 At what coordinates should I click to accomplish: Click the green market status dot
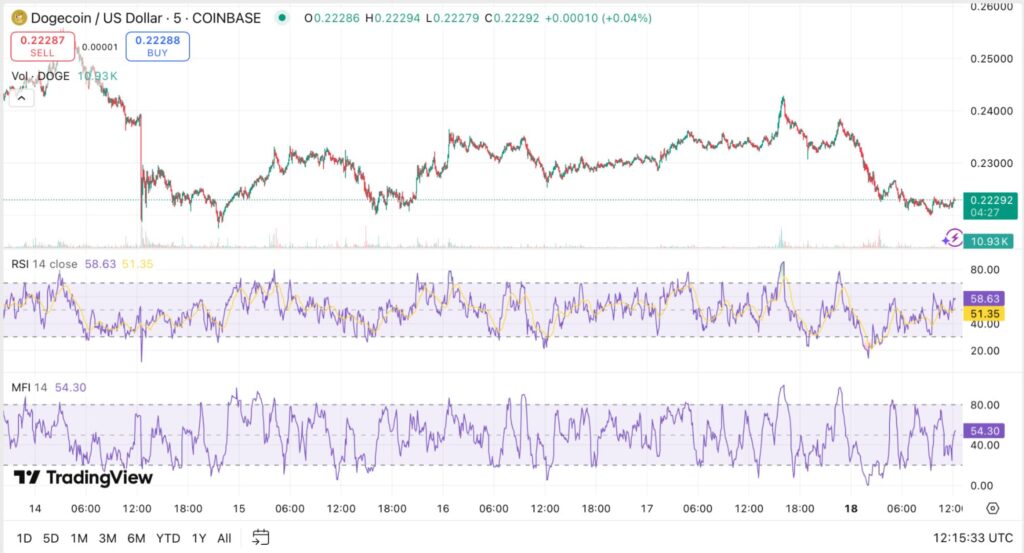(281, 18)
